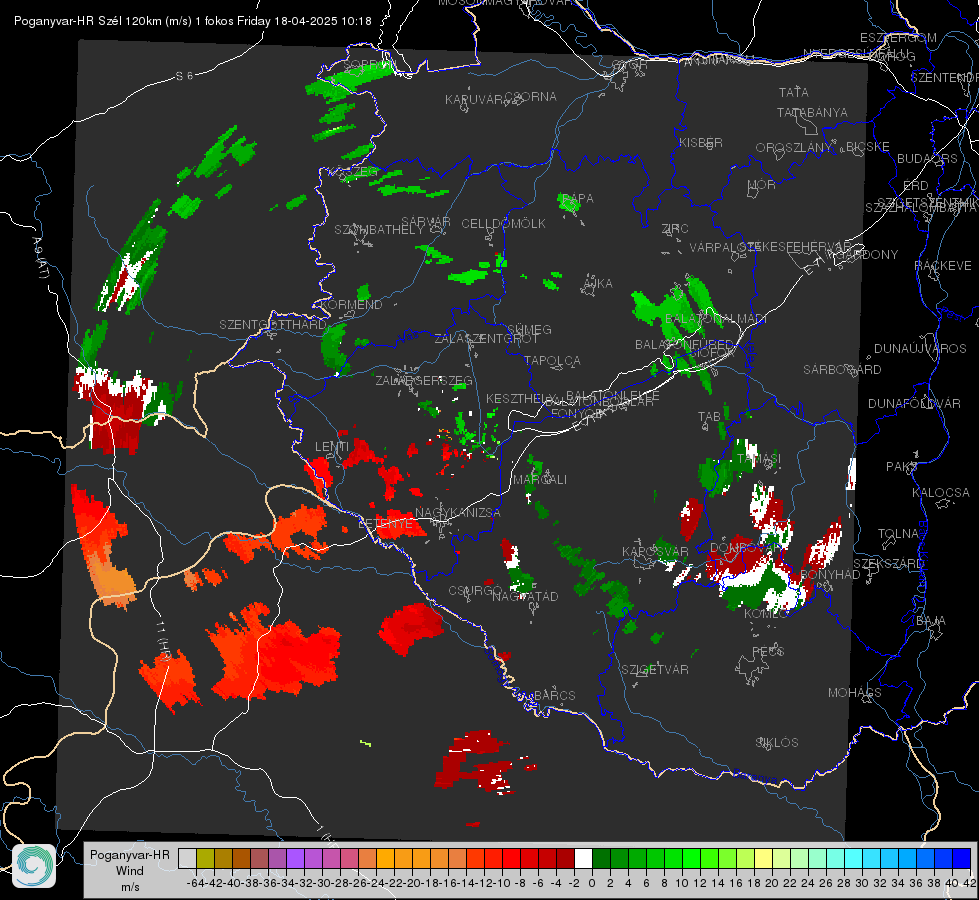Click the blue 'Vas' county label

click(x=408, y=337)
